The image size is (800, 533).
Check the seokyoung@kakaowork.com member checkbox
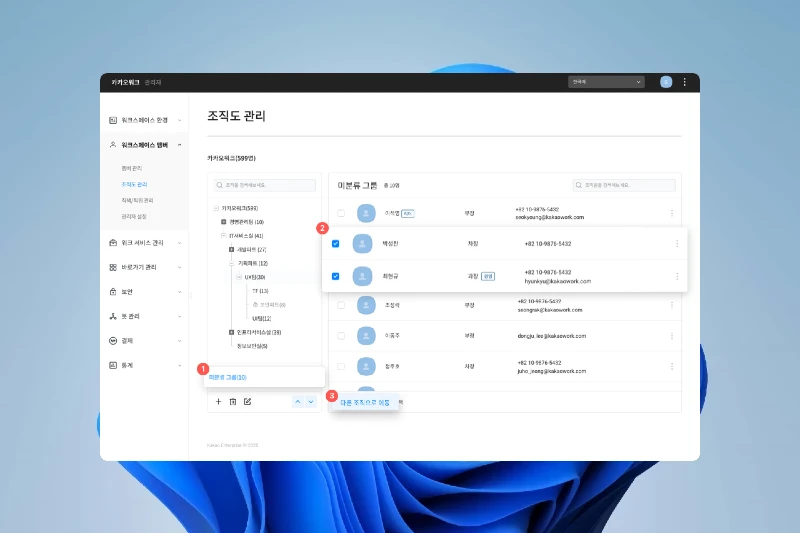[x=341, y=213]
